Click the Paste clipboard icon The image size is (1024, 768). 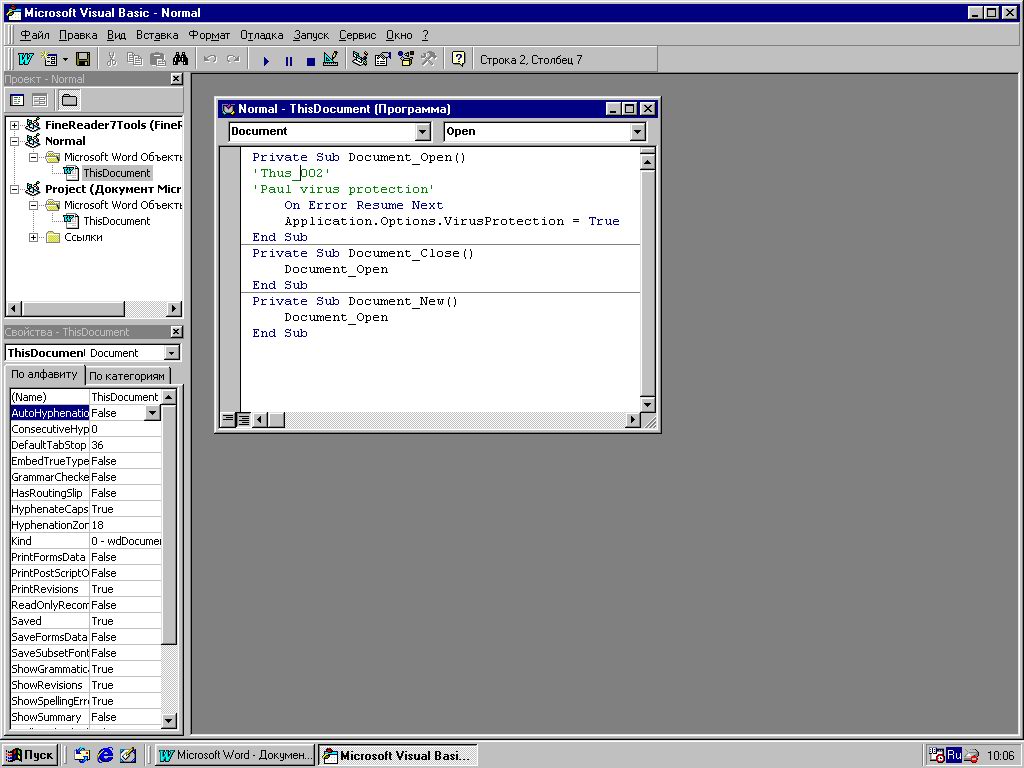(x=157, y=59)
